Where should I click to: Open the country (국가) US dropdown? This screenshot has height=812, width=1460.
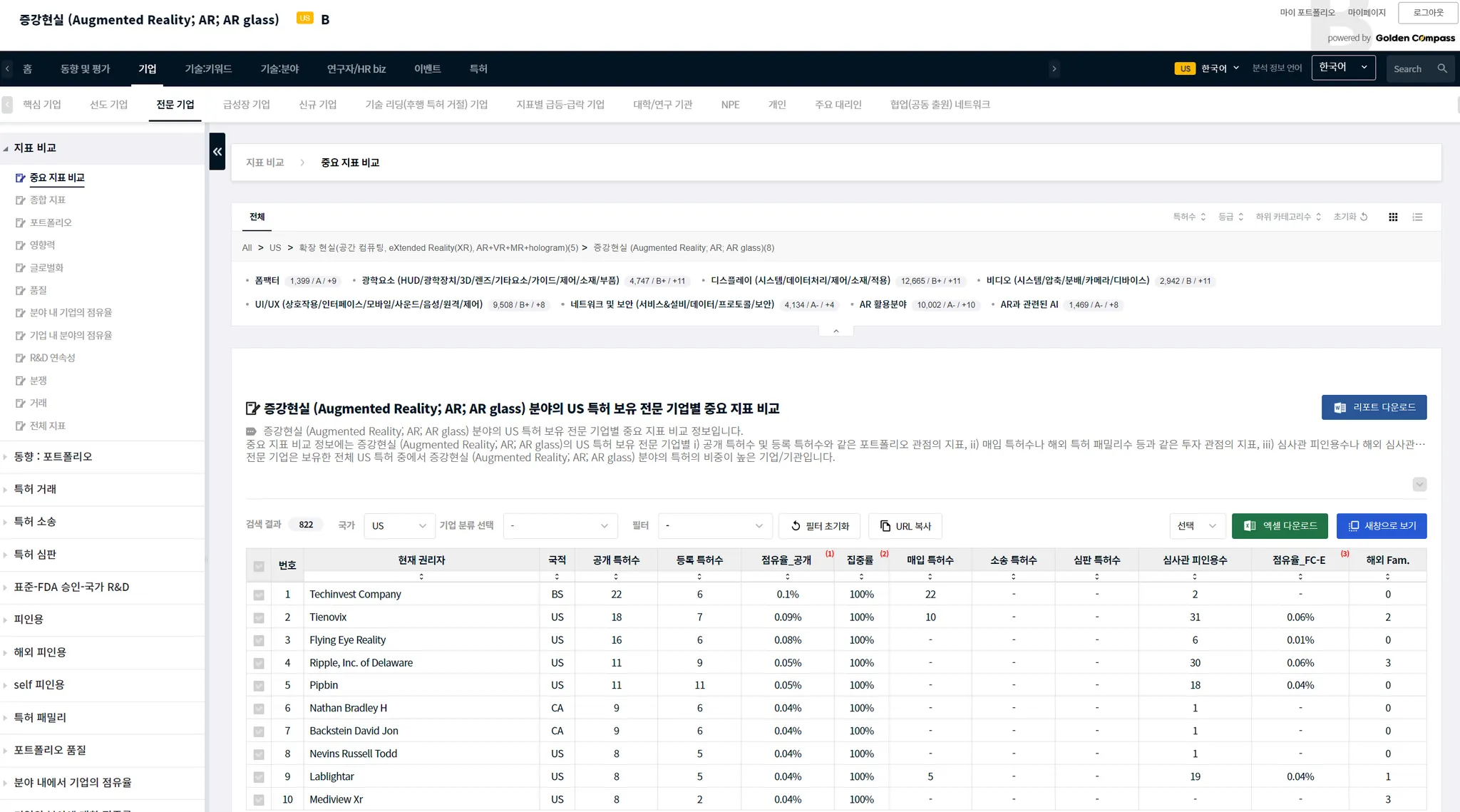point(399,525)
